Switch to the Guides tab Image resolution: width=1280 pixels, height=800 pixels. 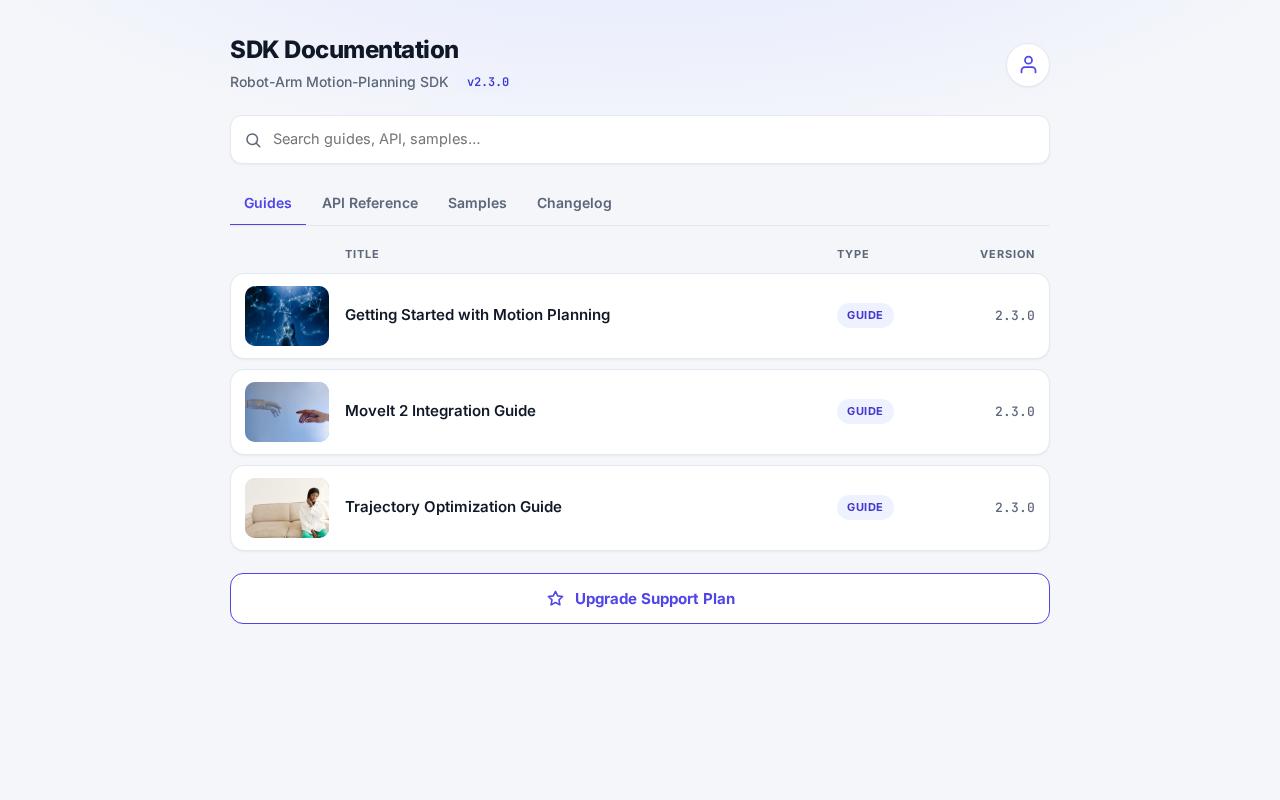coord(268,203)
